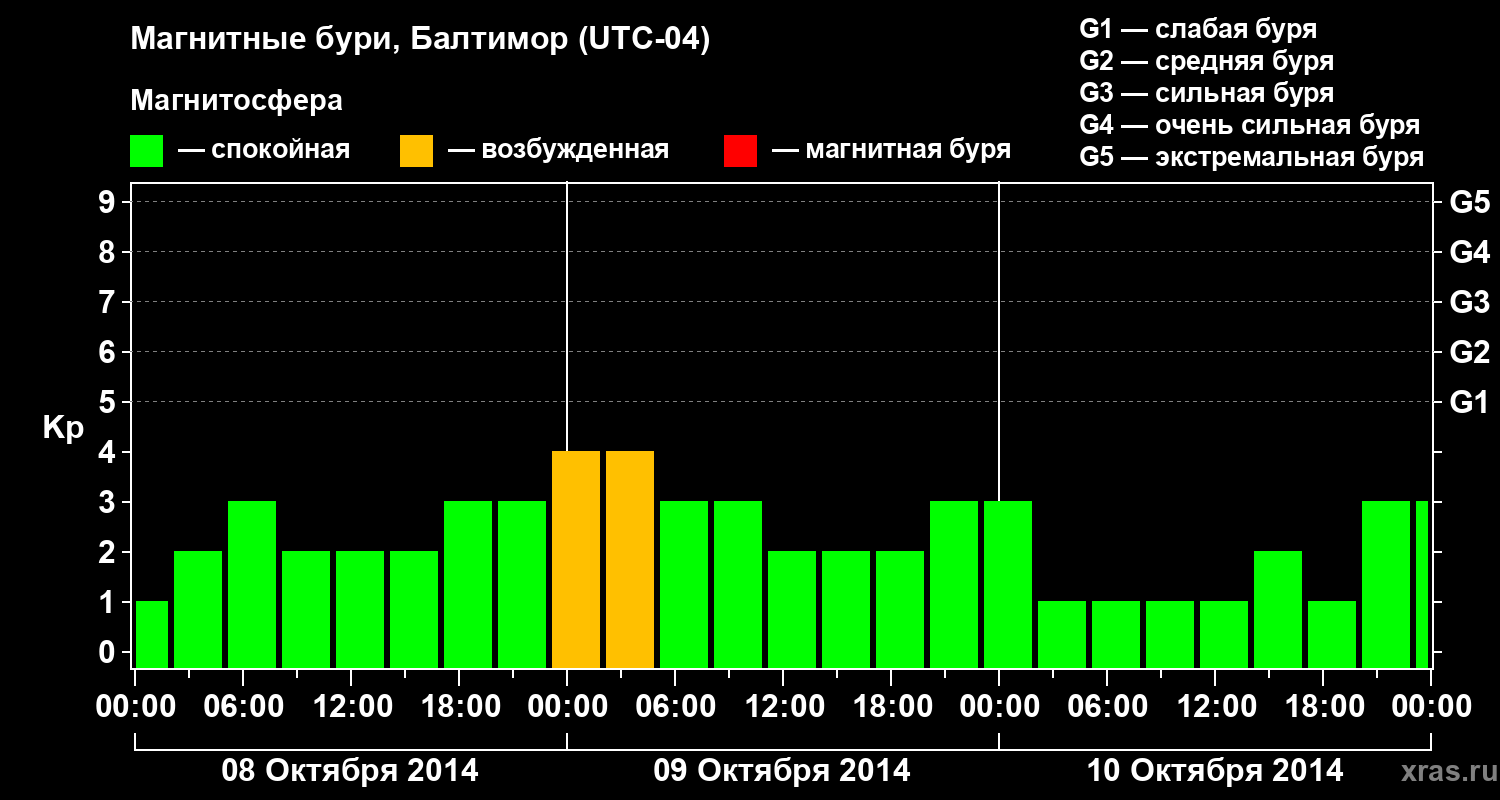
Task: Click the 06:00 time label of 08 Октября
Action: (243, 707)
